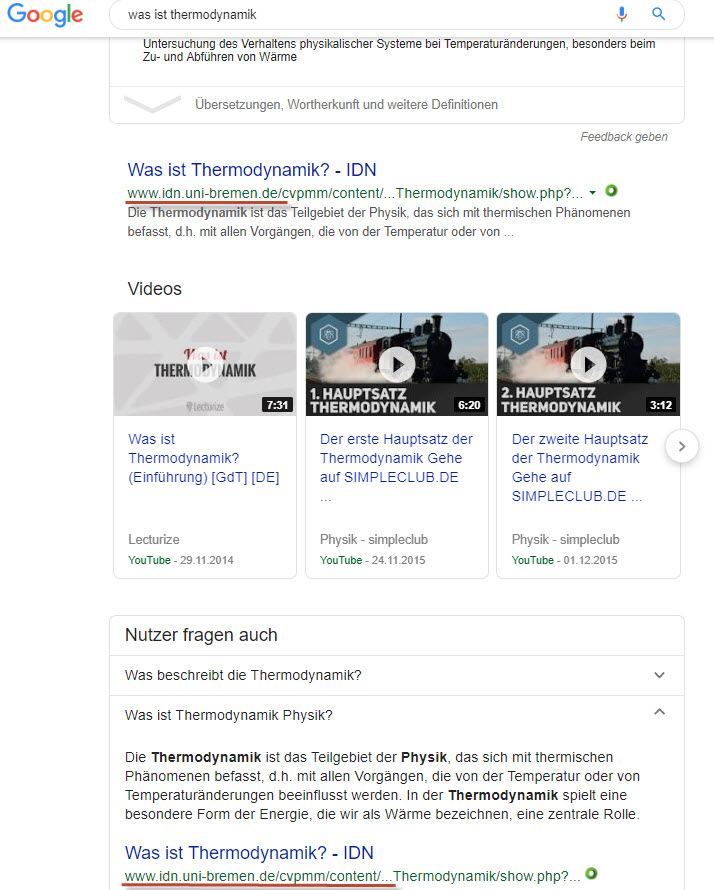Click the 3:12 duration badge
Image resolution: width=714 pixels, height=890 pixels.
click(x=661, y=405)
